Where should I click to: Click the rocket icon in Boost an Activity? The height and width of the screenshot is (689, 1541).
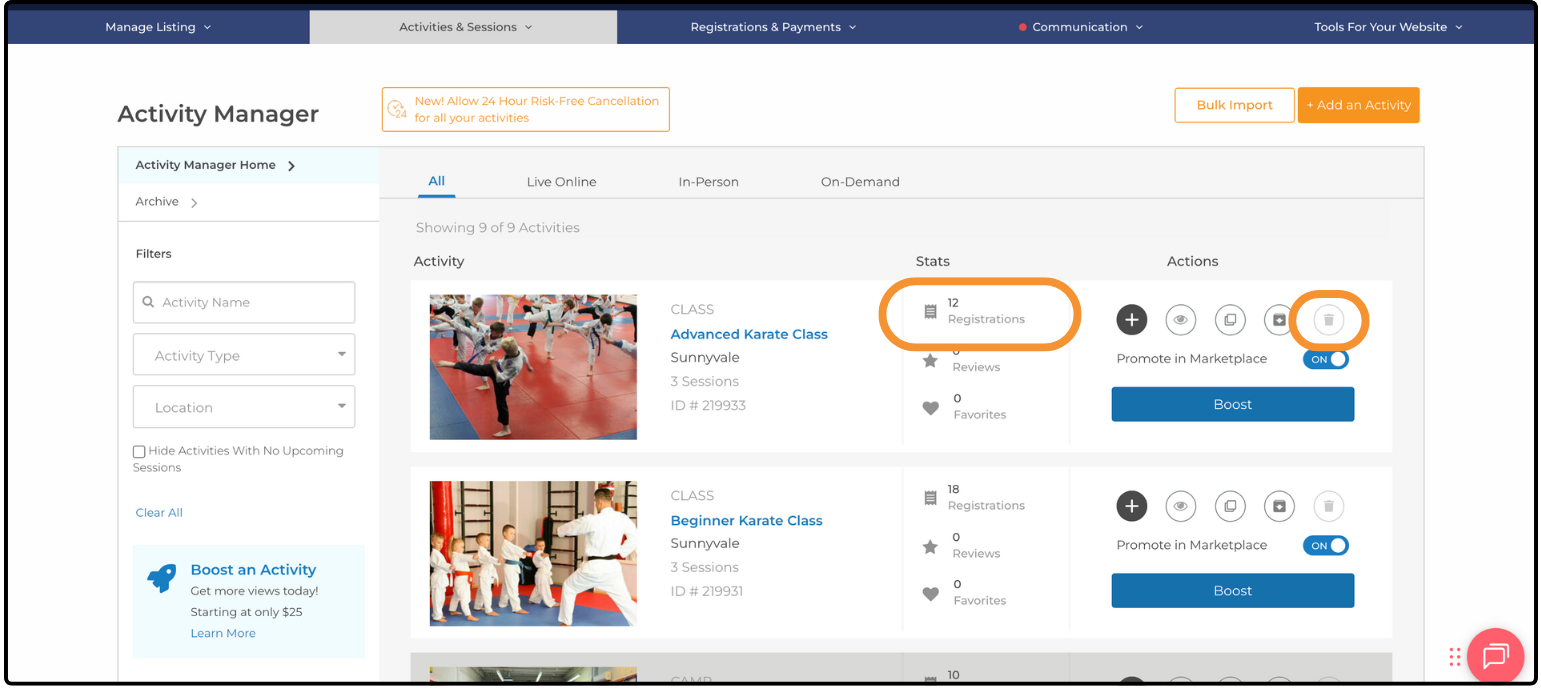tap(162, 578)
